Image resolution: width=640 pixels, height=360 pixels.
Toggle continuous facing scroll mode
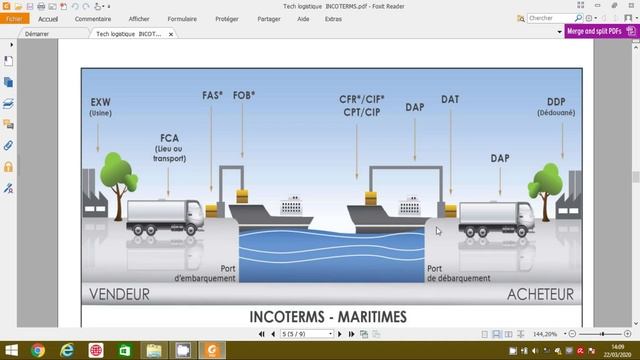(520, 334)
